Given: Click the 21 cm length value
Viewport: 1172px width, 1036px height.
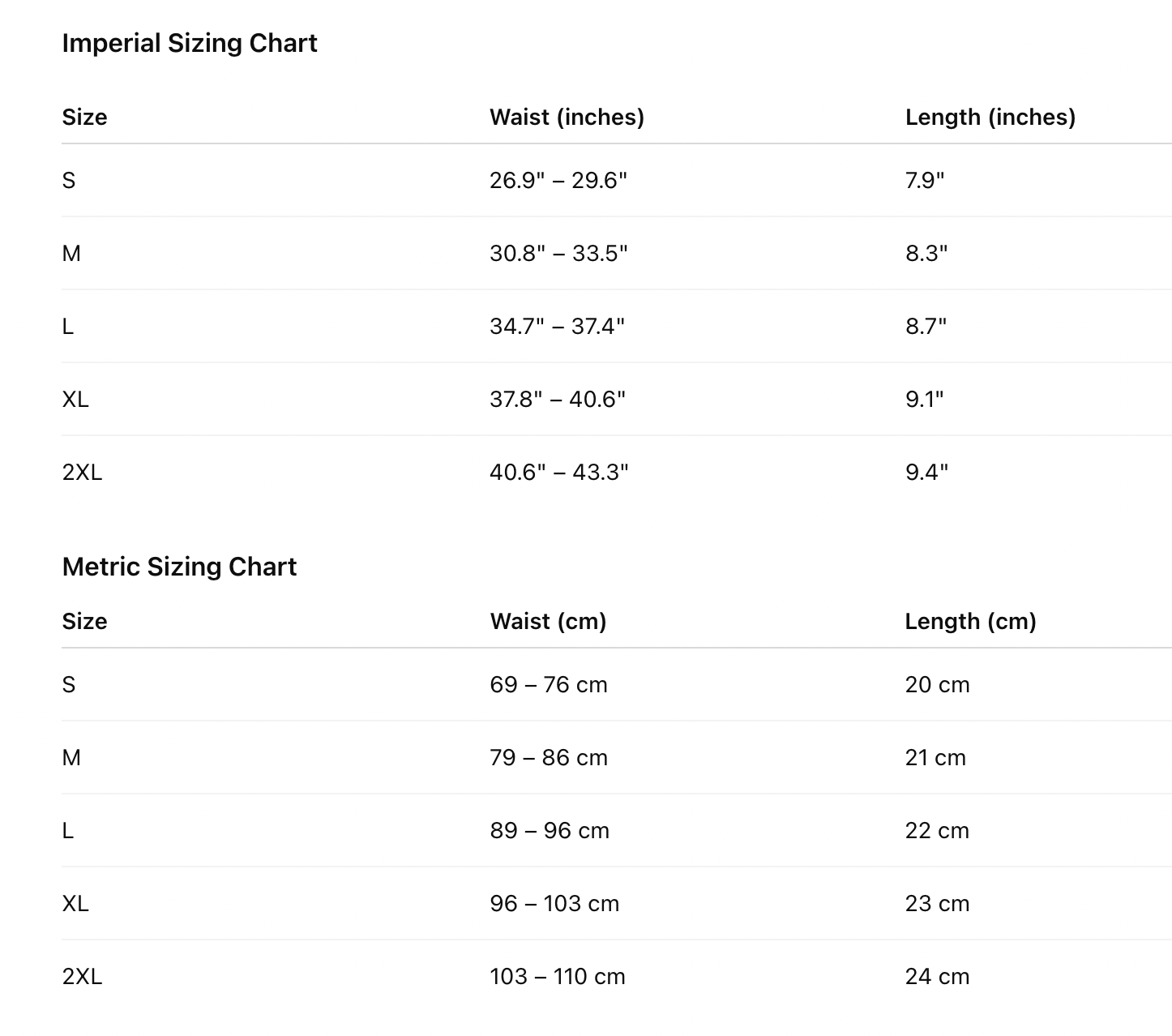Looking at the screenshot, I should pos(935,757).
